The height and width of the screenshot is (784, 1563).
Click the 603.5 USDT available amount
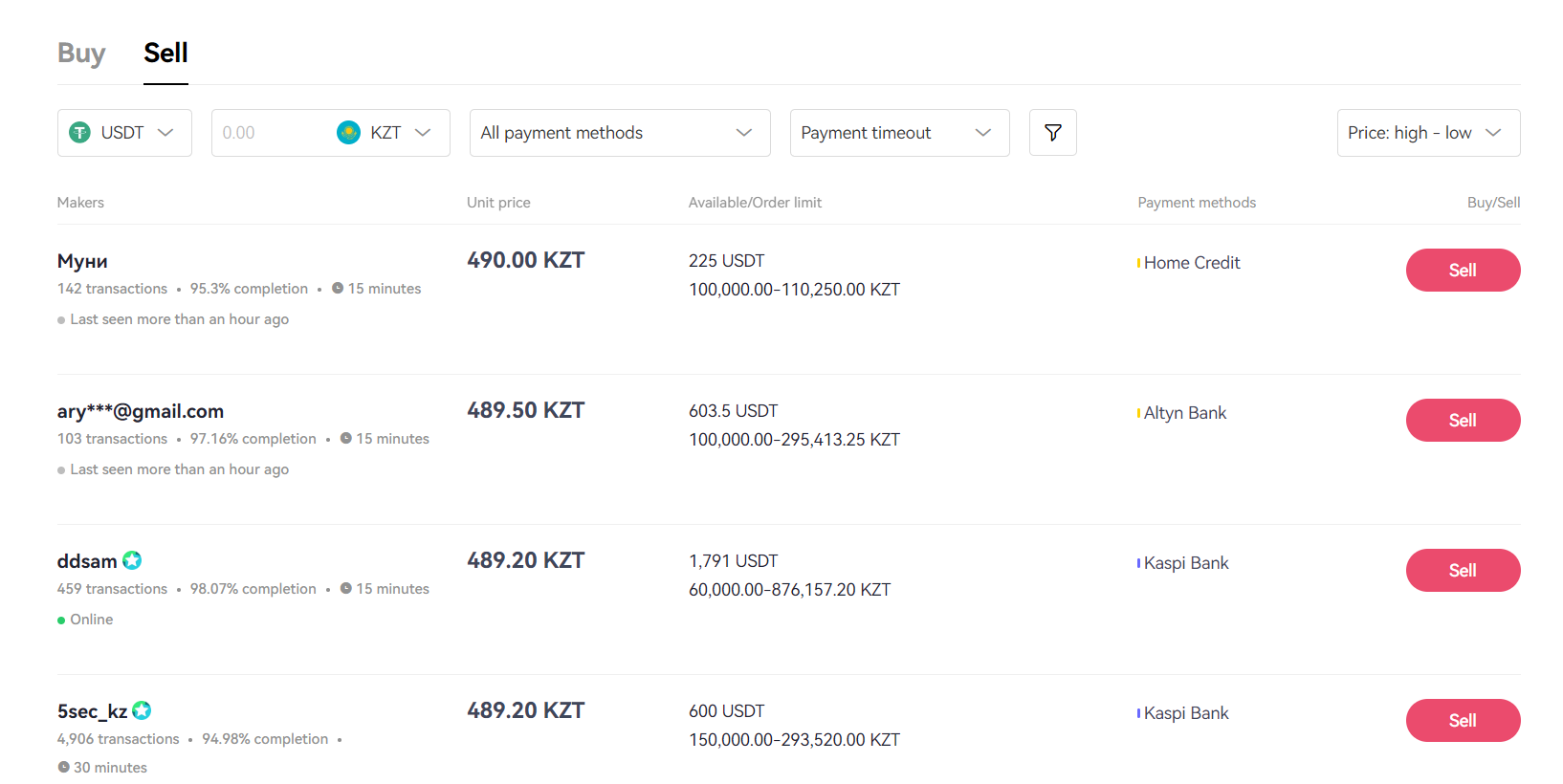pyautogui.click(x=734, y=411)
